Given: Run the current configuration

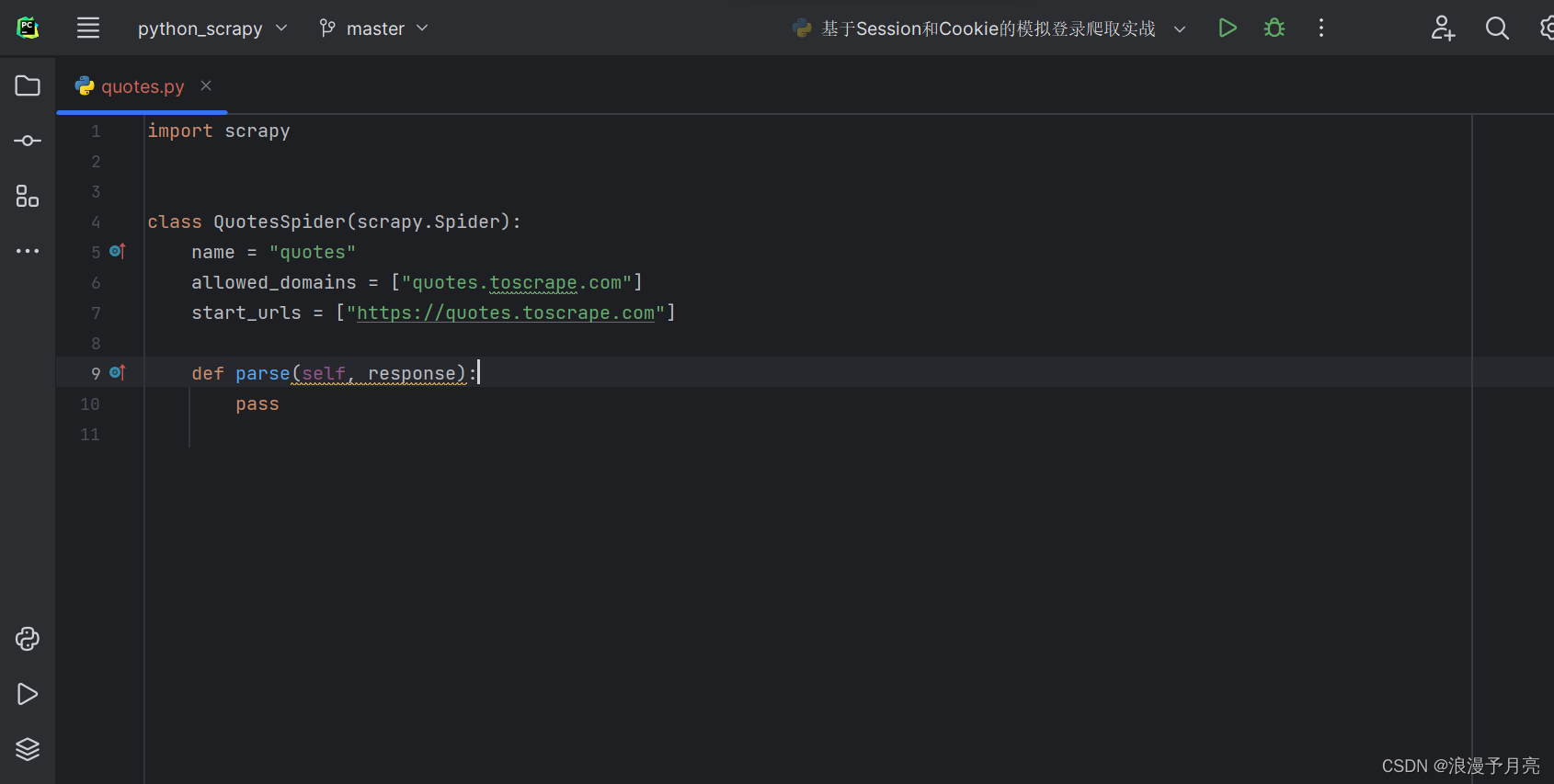Looking at the screenshot, I should point(1227,28).
